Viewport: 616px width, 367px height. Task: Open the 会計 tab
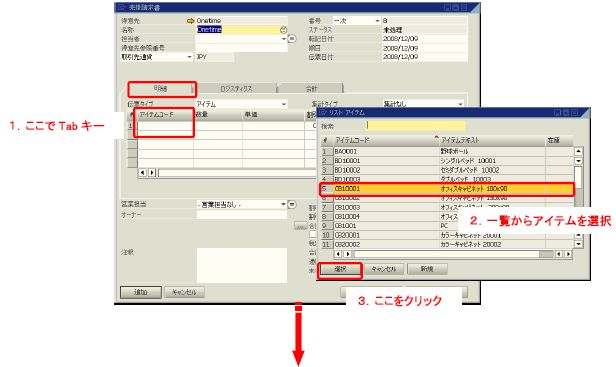(x=310, y=88)
